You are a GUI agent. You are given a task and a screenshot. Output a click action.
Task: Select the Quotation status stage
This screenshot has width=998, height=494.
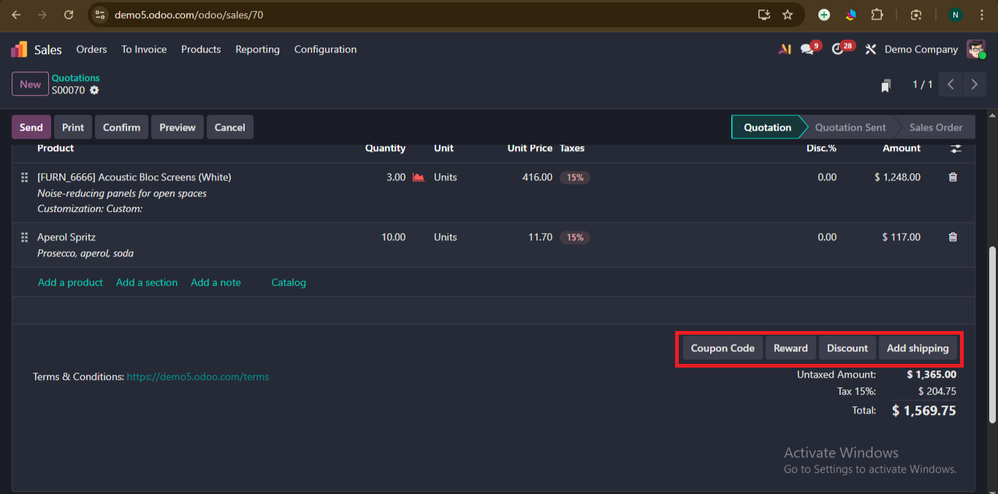coord(767,127)
